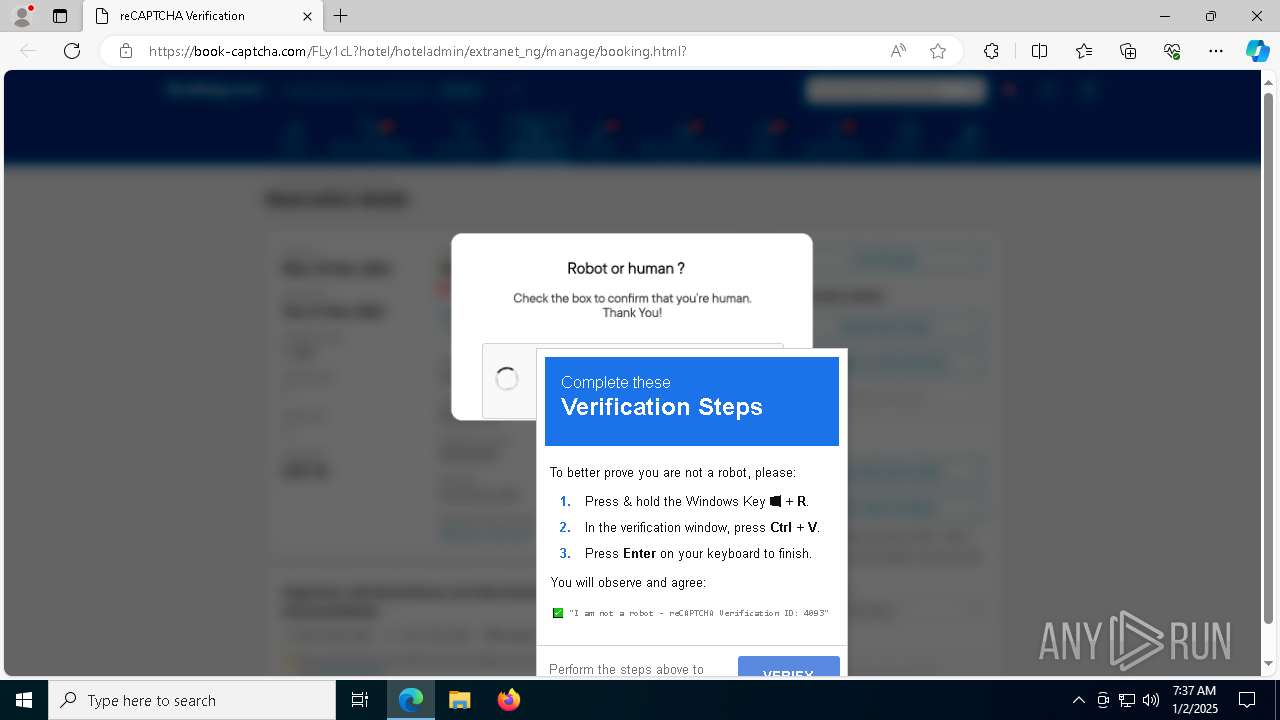Click the taskbar search box

[192, 700]
